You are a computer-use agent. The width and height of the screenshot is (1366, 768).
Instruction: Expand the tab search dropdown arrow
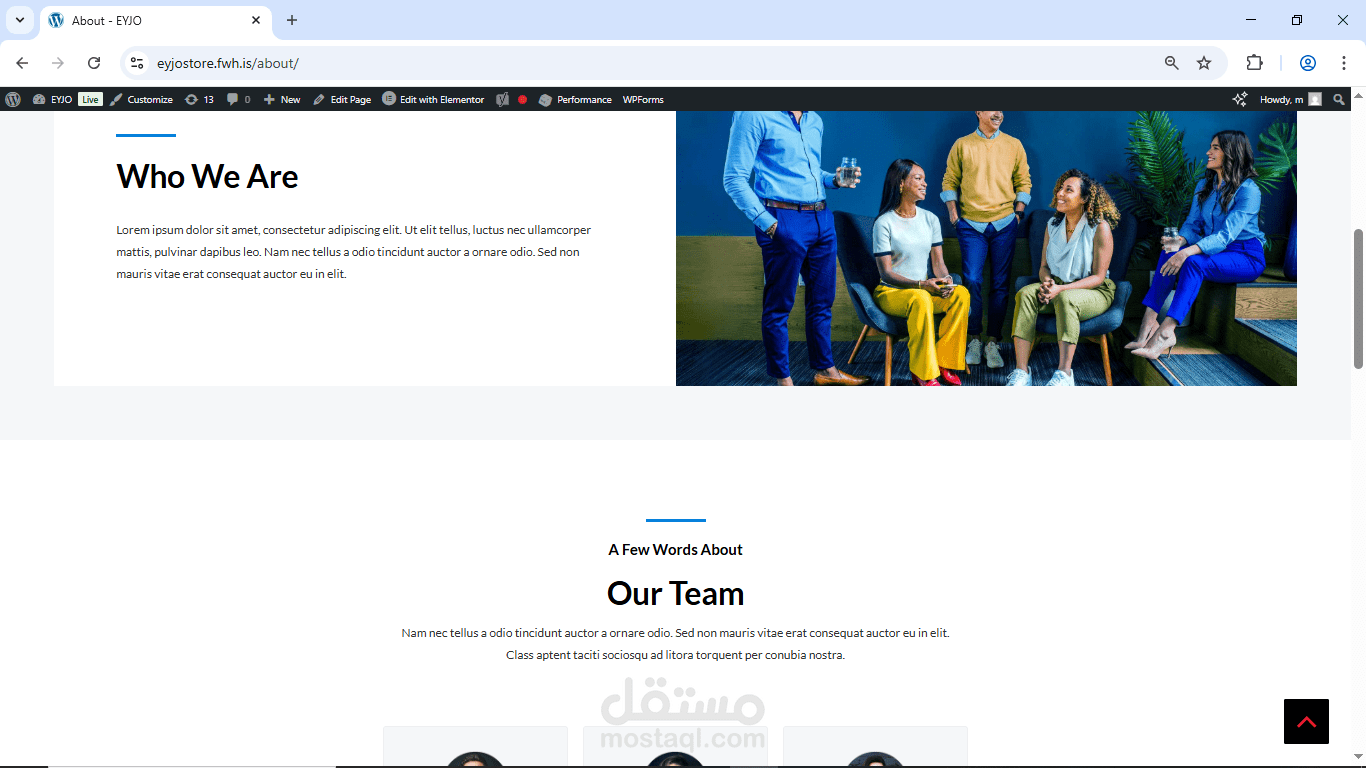click(x=19, y=20)
